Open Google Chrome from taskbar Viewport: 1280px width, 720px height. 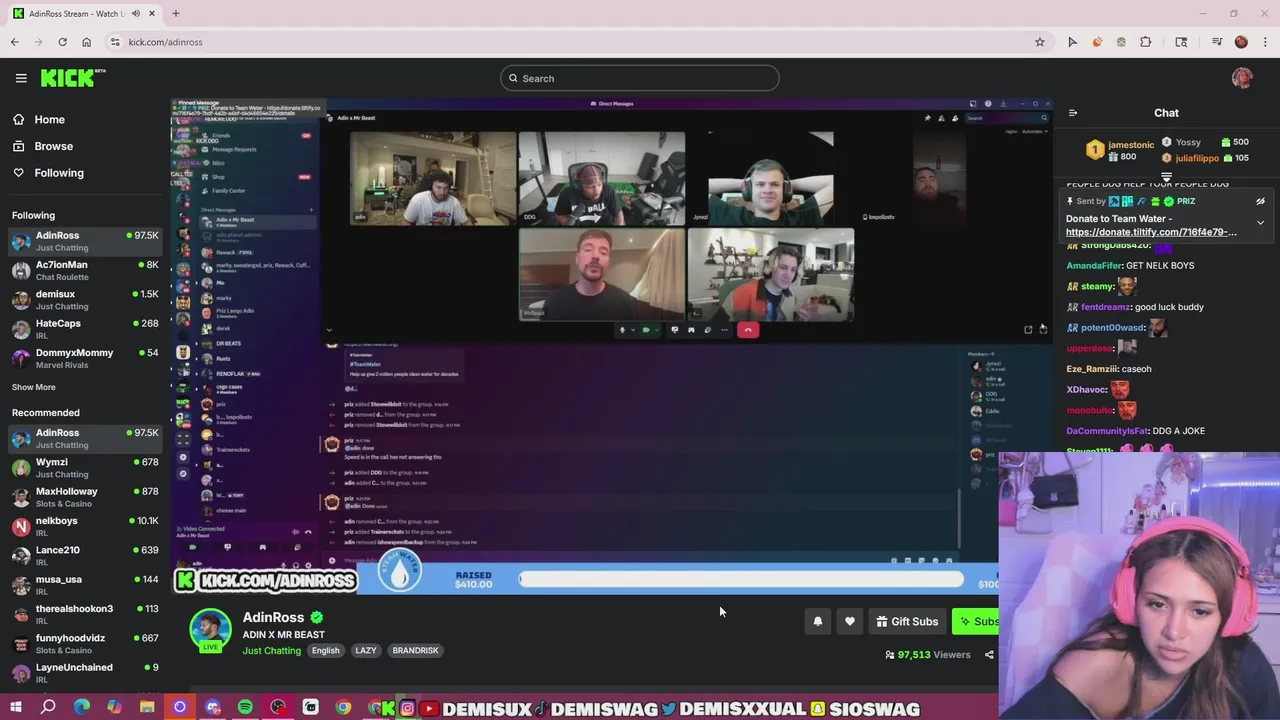point(343,707)
